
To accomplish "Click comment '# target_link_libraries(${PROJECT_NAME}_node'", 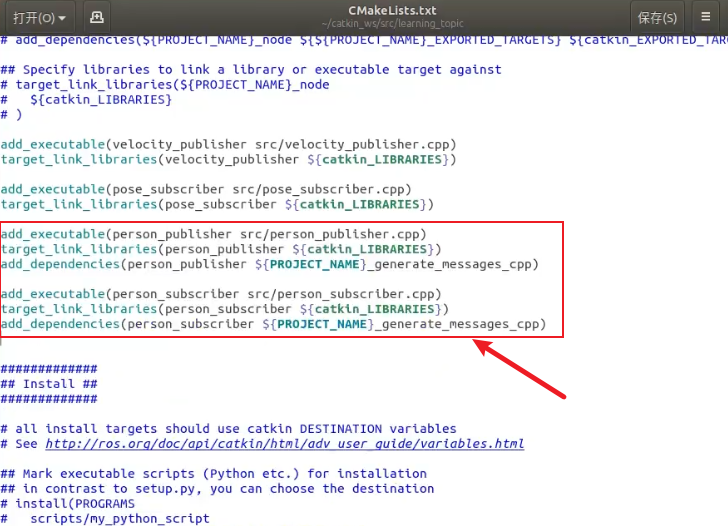I will tap(165, 85).
